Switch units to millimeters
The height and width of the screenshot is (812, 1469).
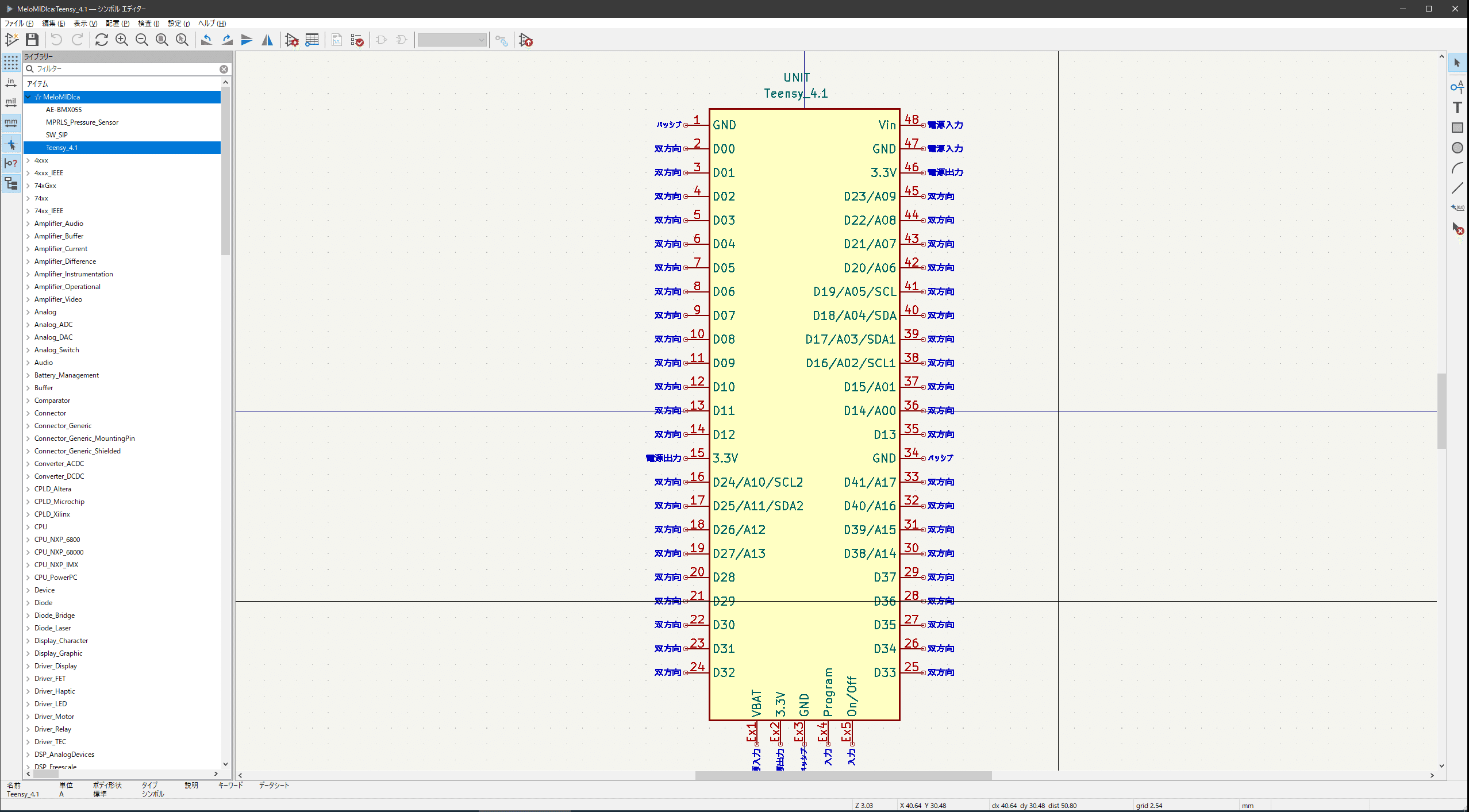click(x=11, y=123)
